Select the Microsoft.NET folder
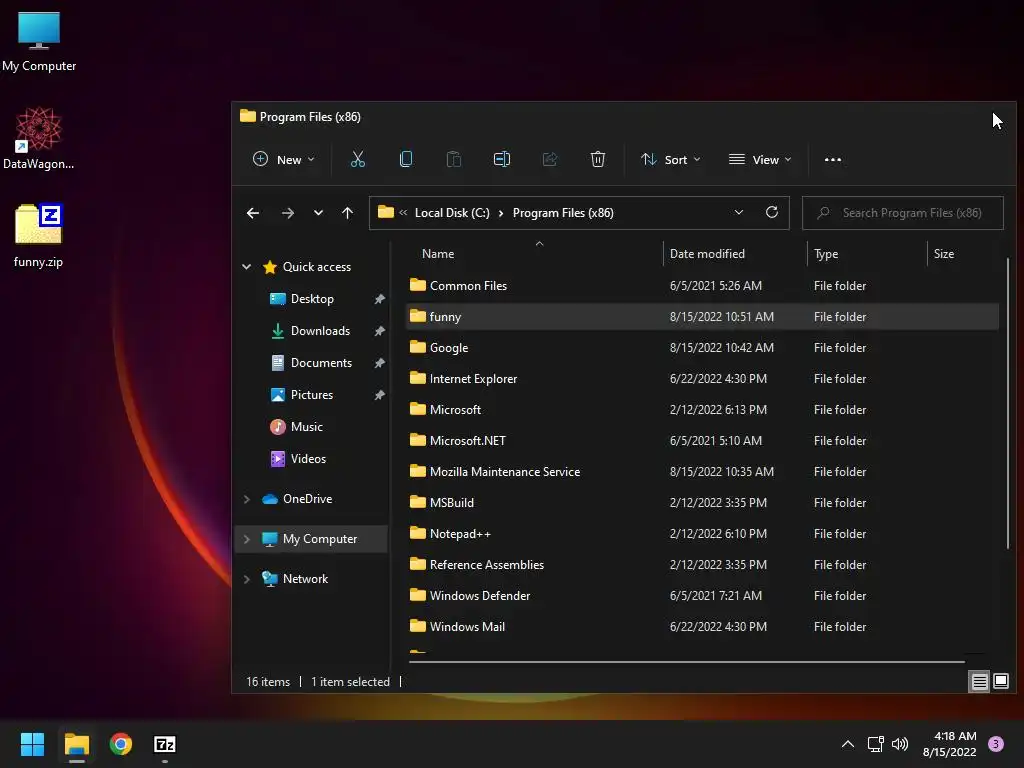The image size is (1024, 768). (x=702, y=441)
